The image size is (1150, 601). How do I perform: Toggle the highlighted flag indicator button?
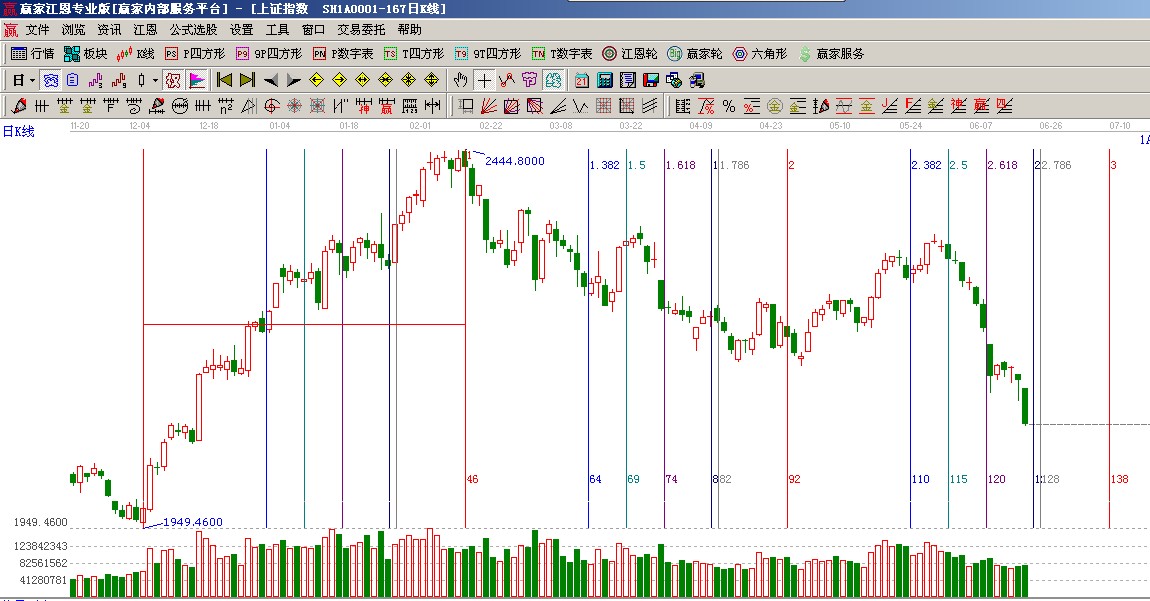197,80
